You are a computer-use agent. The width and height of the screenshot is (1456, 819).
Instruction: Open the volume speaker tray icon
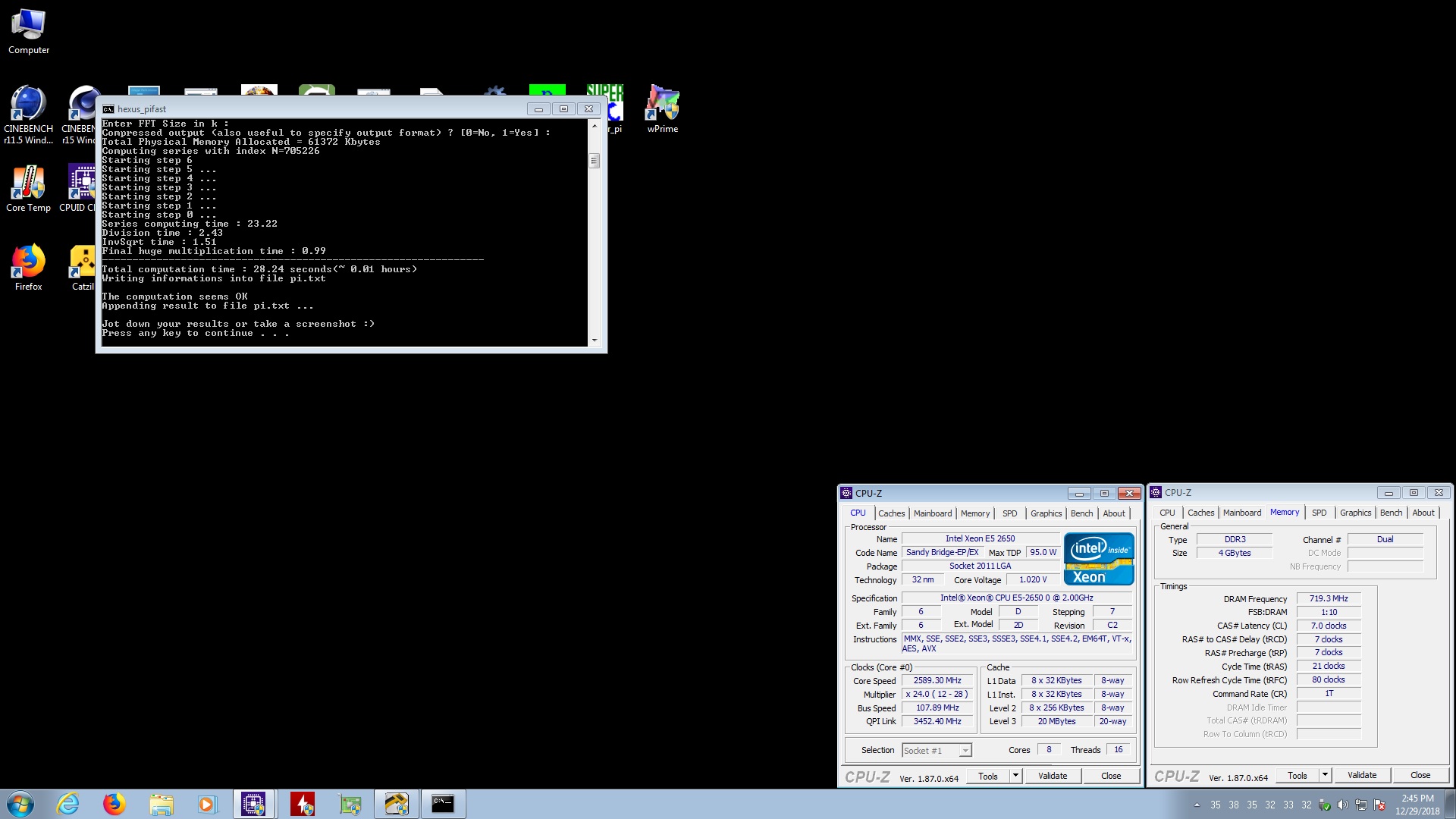(1342, 805)
